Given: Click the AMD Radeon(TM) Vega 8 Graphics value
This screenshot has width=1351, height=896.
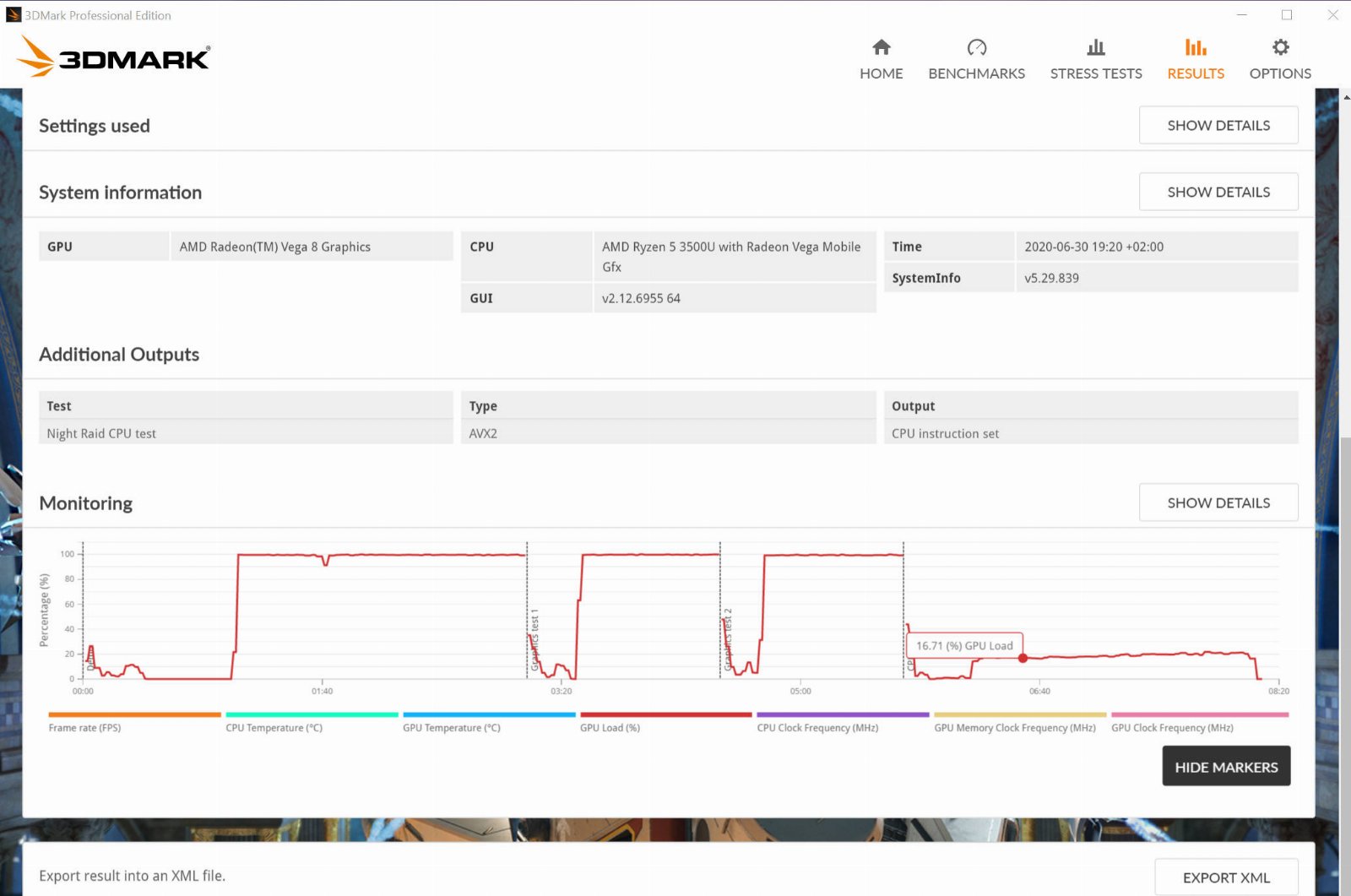Looking at the screenshot, I should [x=274, y=247].
